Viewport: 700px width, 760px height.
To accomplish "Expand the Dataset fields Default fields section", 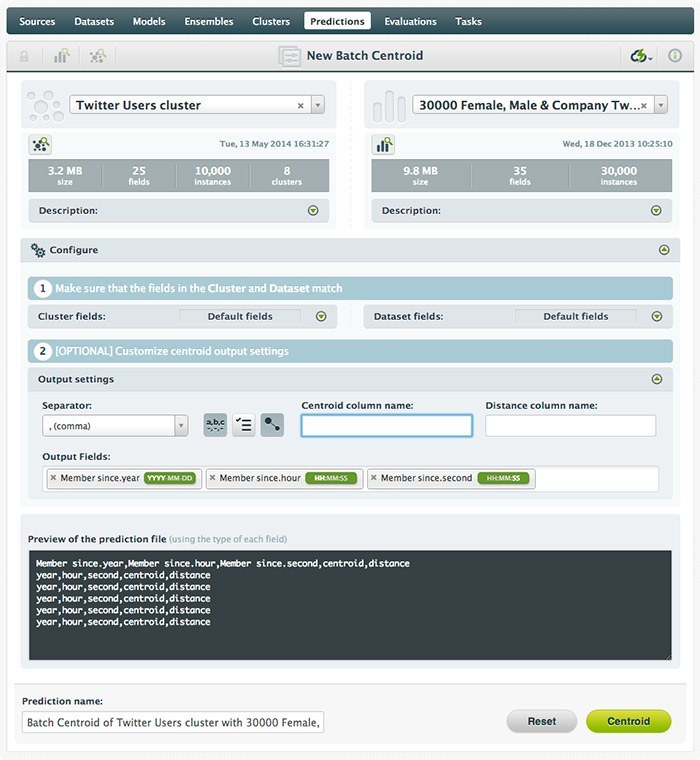I will tap(657, 316).
